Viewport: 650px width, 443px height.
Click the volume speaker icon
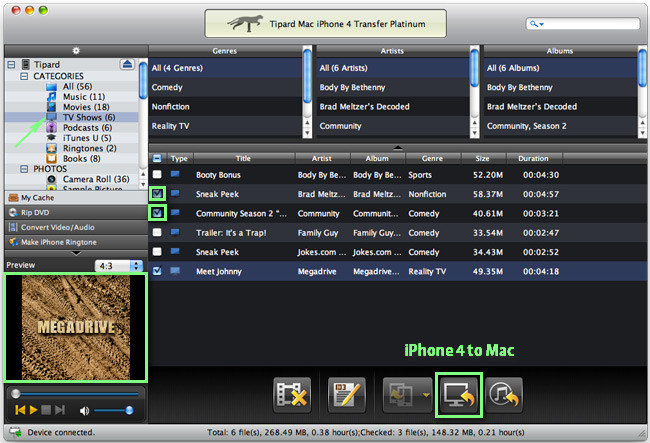[x=84, y=410]
